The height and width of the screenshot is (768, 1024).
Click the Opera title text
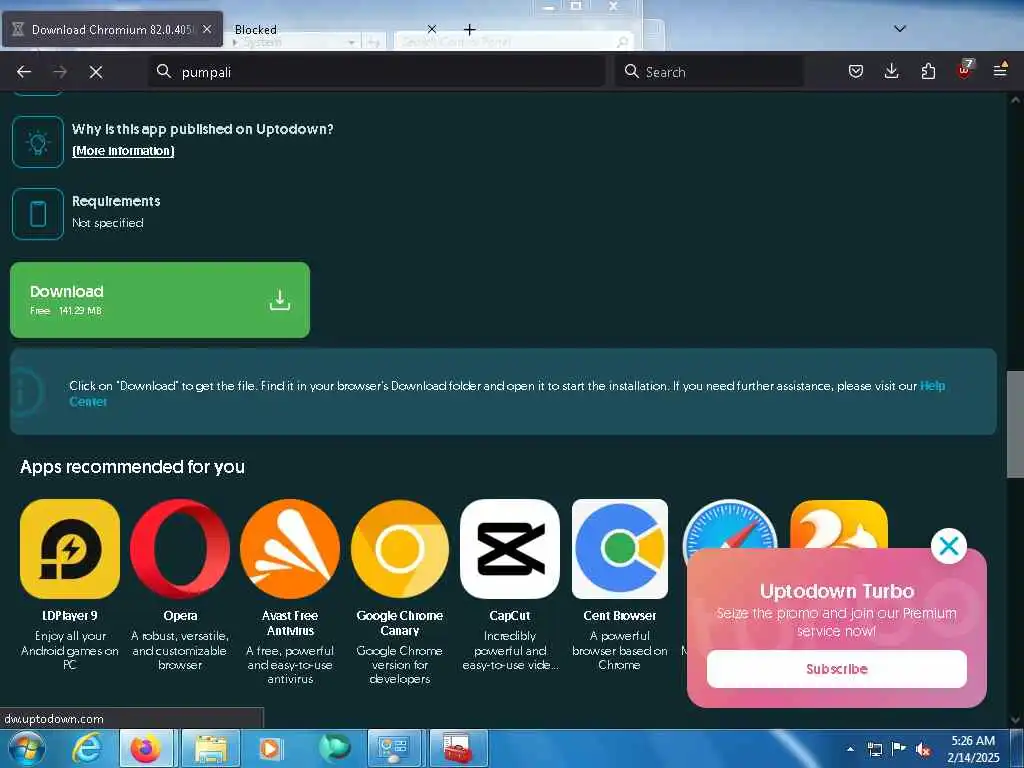(180, 615)
